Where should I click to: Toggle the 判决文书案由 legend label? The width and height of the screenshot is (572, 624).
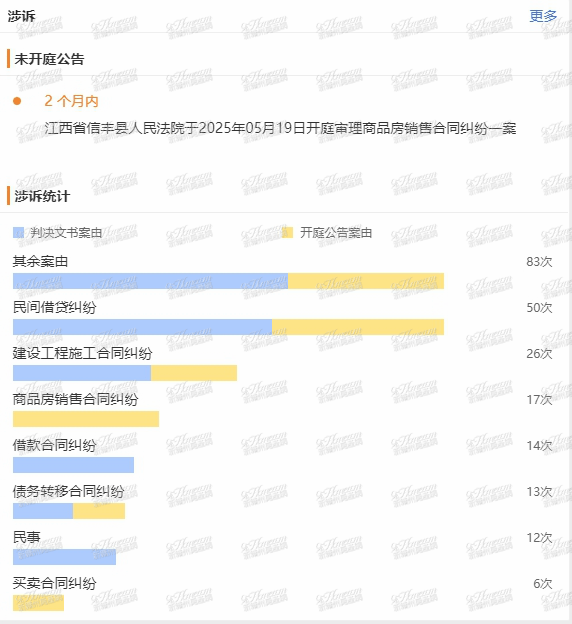tap(66, 232)
